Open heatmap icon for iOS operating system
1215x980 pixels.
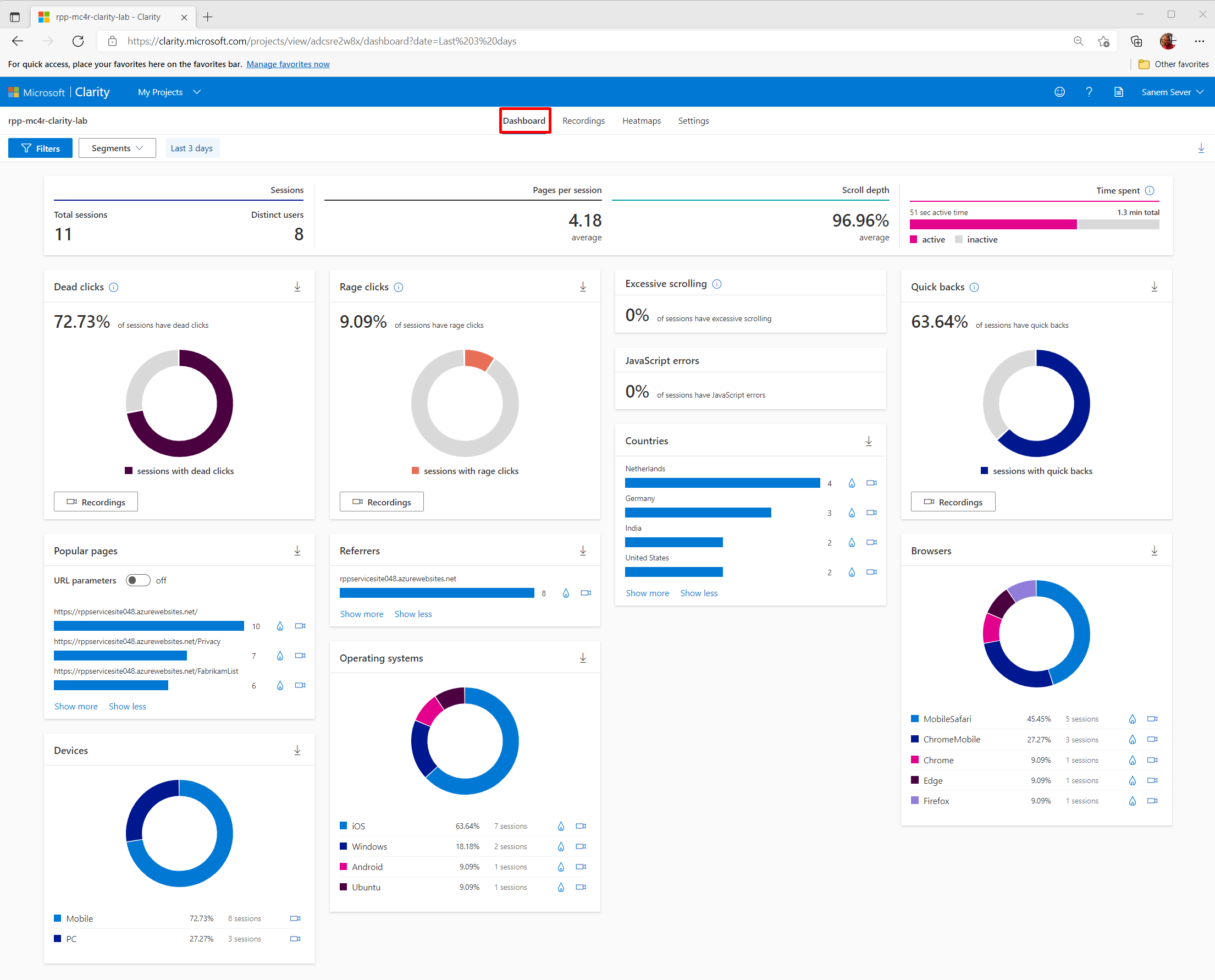[561, 827]
